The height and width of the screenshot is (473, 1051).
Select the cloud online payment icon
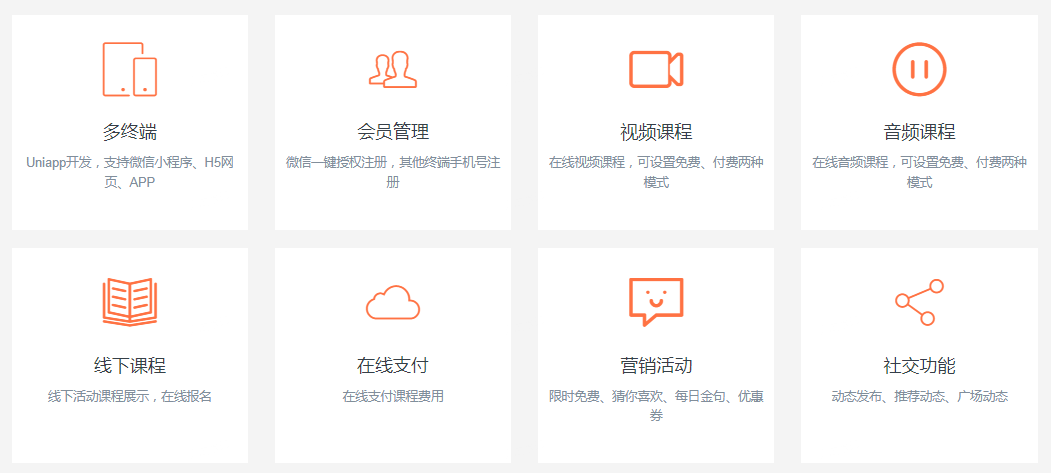point(392,302)
